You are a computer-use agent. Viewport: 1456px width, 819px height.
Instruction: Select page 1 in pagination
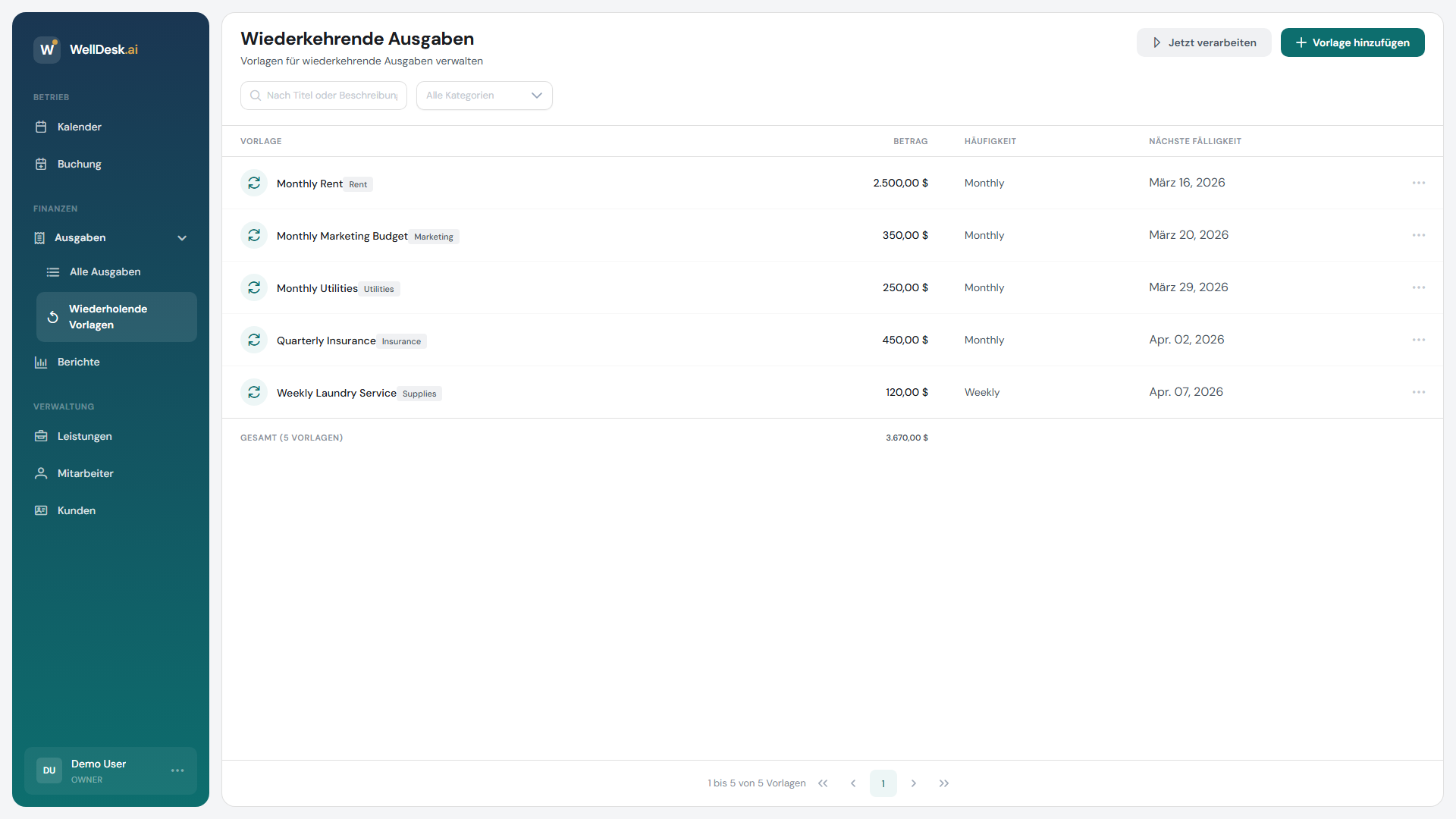click(883, 783)
